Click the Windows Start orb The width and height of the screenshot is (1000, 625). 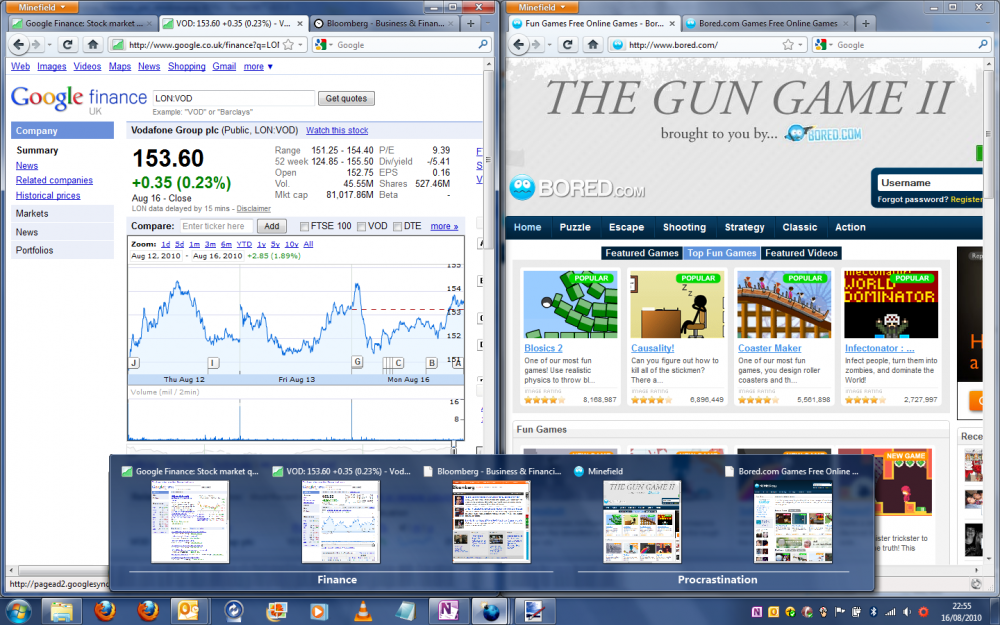point(18,611)
